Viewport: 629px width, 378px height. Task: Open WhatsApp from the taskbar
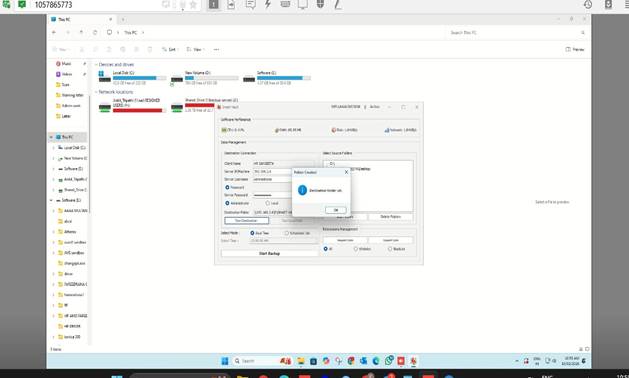tap(388, 361)
